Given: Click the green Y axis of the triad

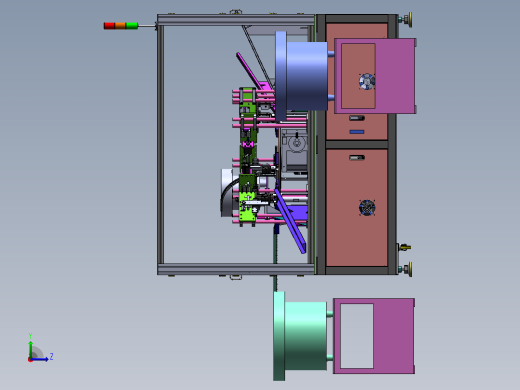Looking at the screenshot, I should 30,349.
